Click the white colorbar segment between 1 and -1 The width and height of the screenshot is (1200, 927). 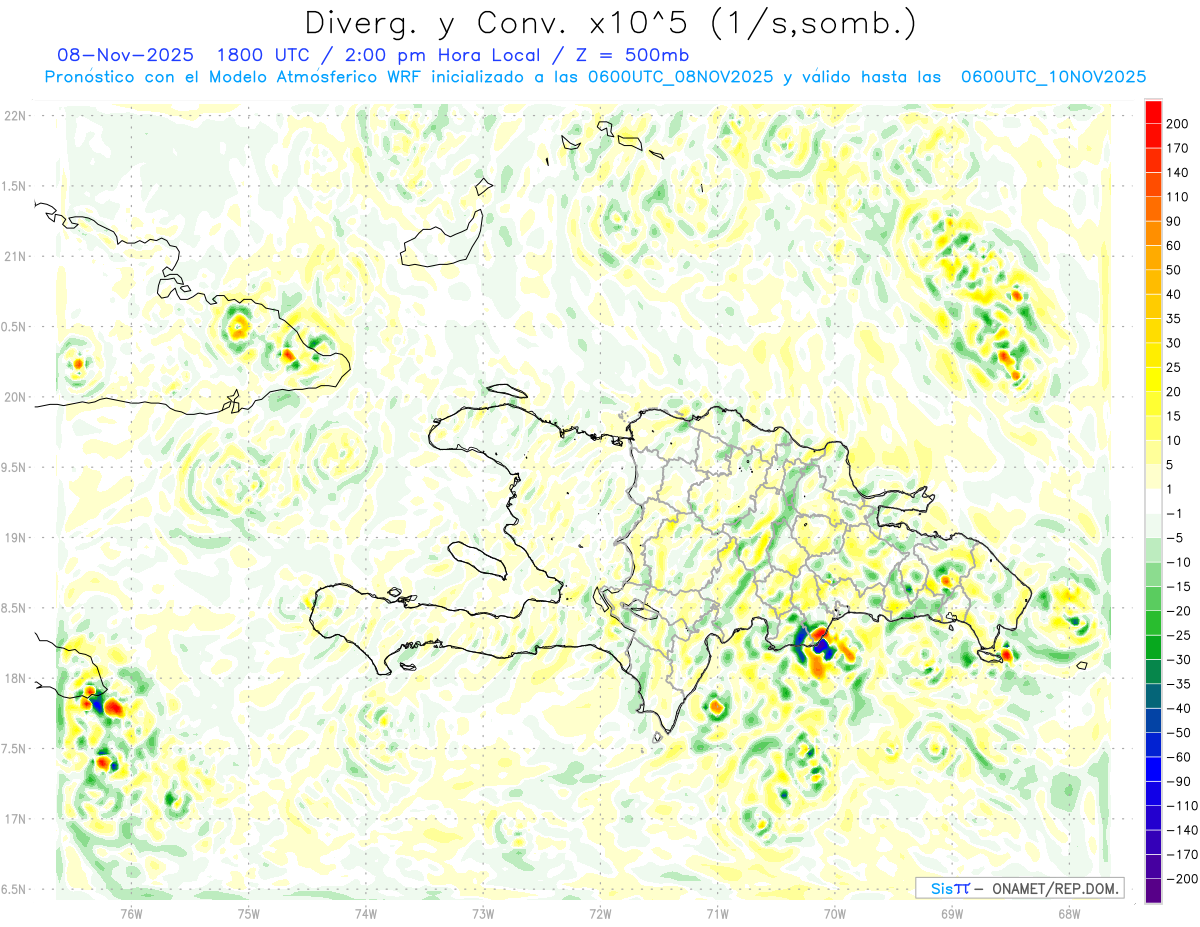click(x=1153, y=502)
